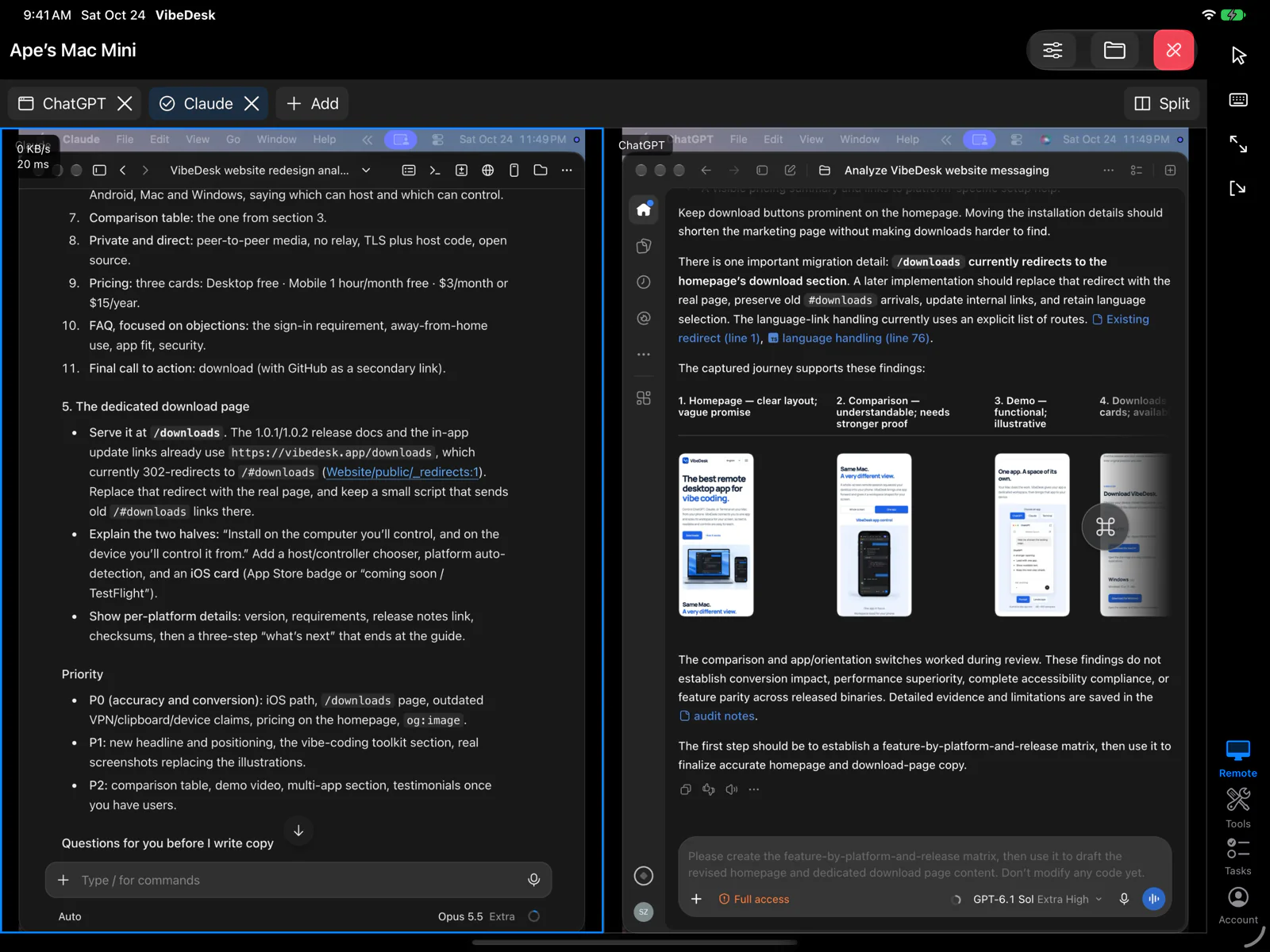Open Full access permission selector
The width and height of the screenshot is (1270, 952).
tap(754, 899)
